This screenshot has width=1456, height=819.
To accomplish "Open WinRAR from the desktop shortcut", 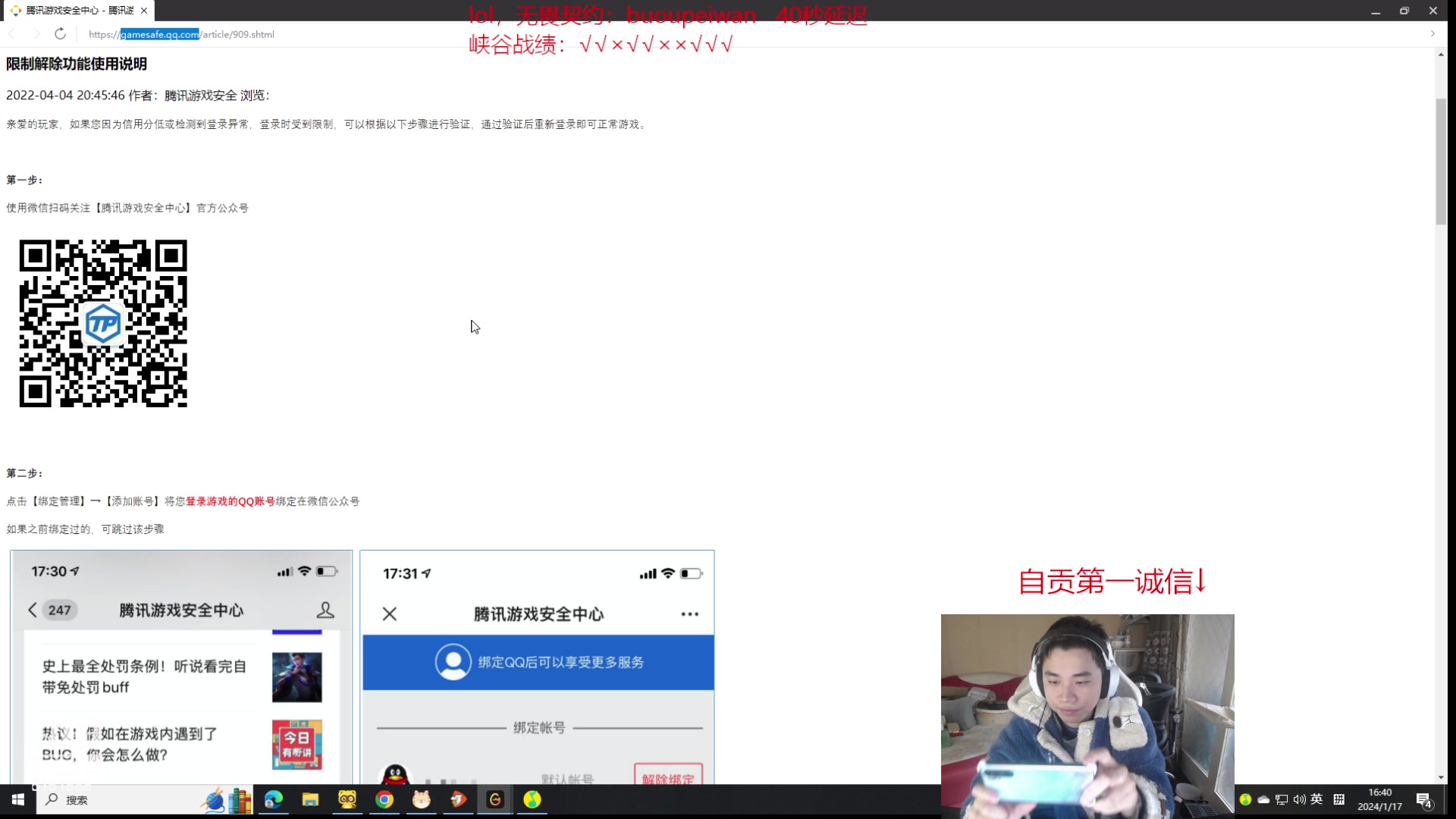I will 240,800.
